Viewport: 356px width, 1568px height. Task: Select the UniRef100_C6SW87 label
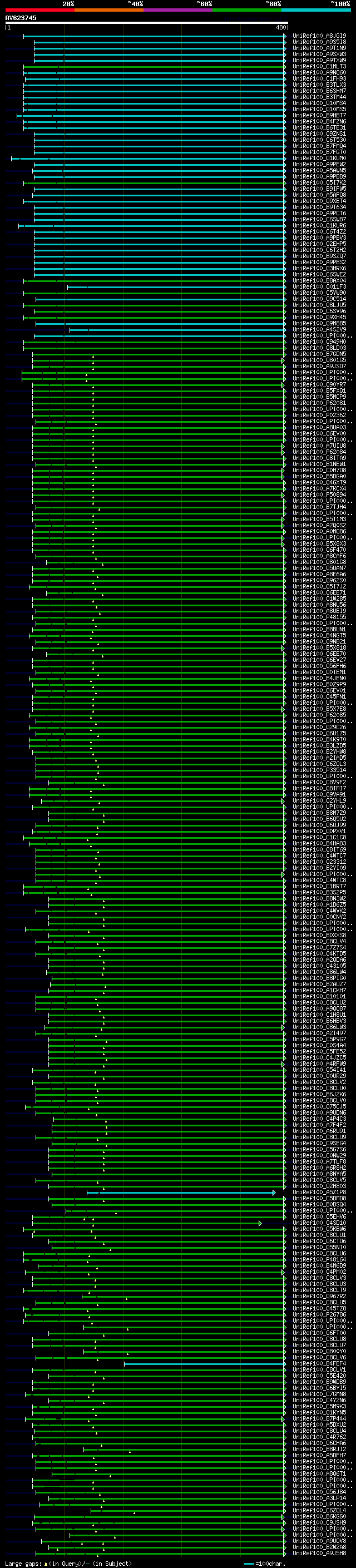[319, 220]
